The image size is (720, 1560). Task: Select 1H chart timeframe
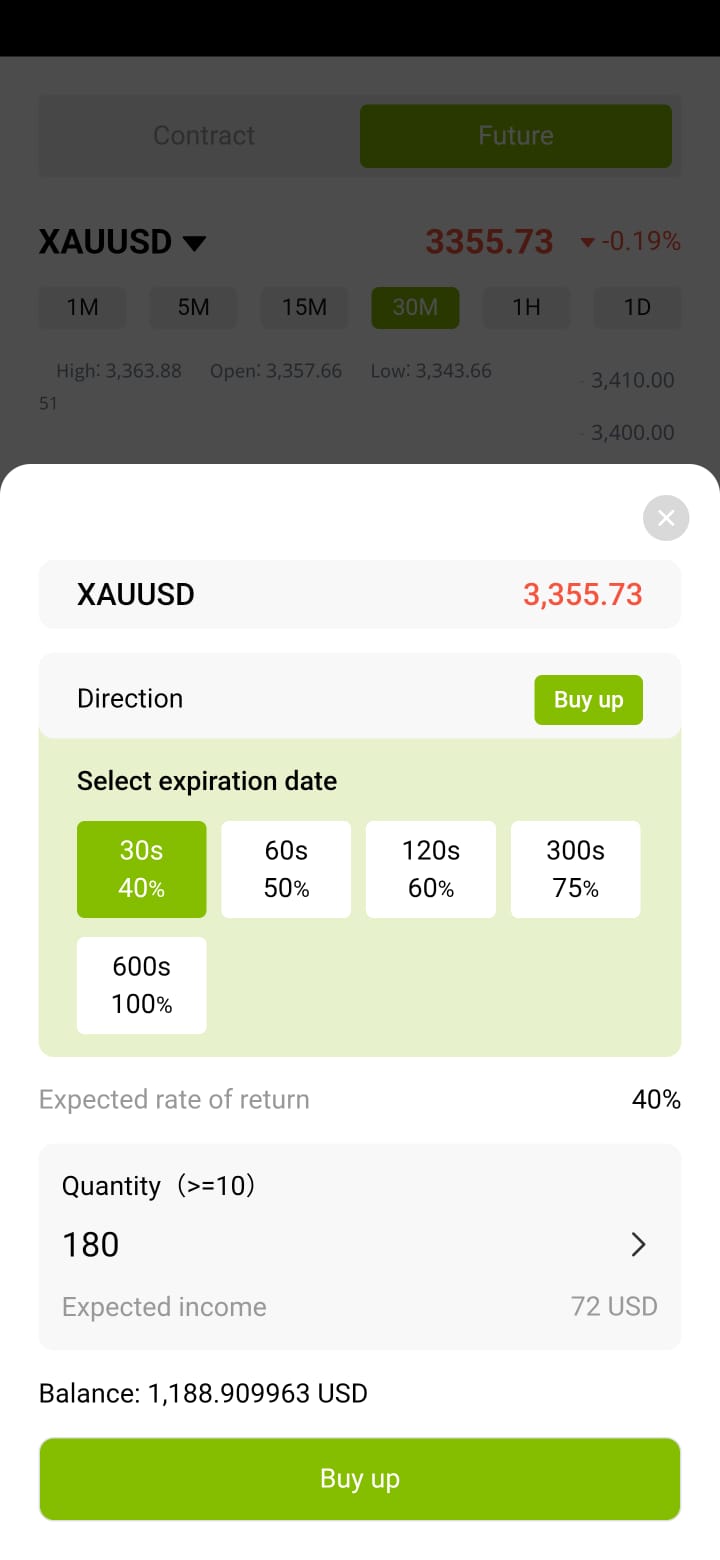(x=527, y=308)
